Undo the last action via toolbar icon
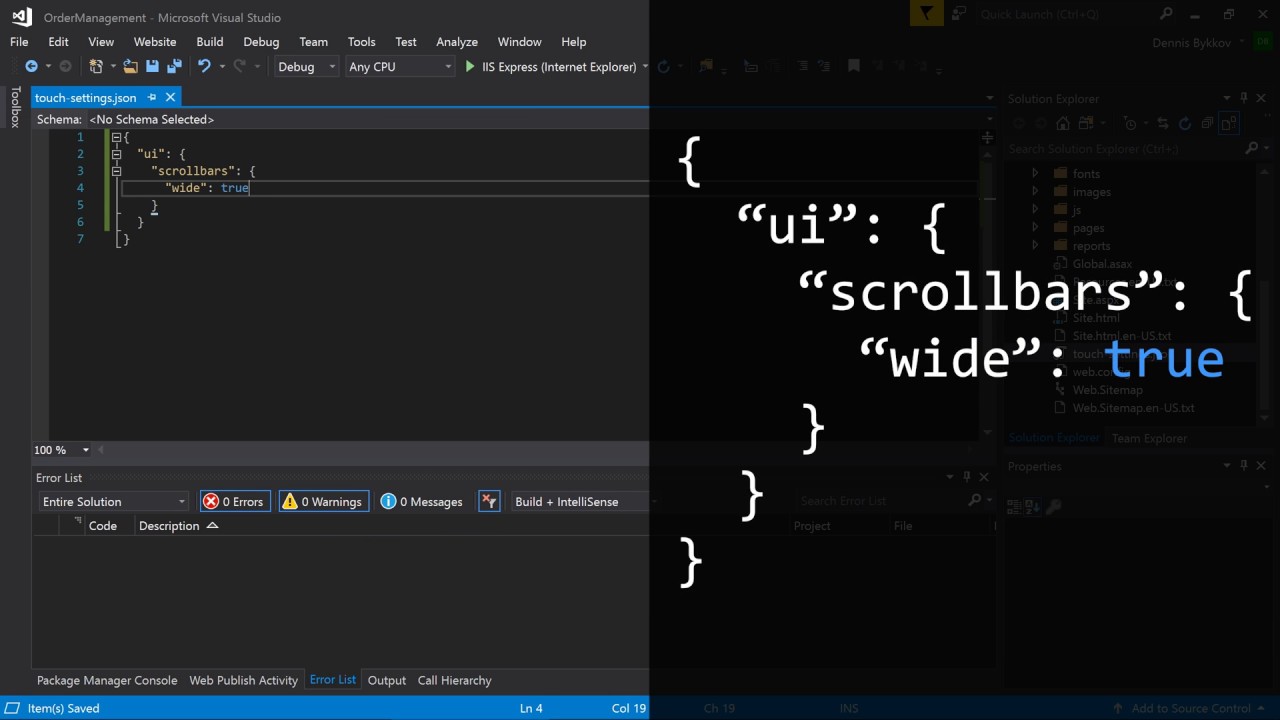 pos(204,66)
